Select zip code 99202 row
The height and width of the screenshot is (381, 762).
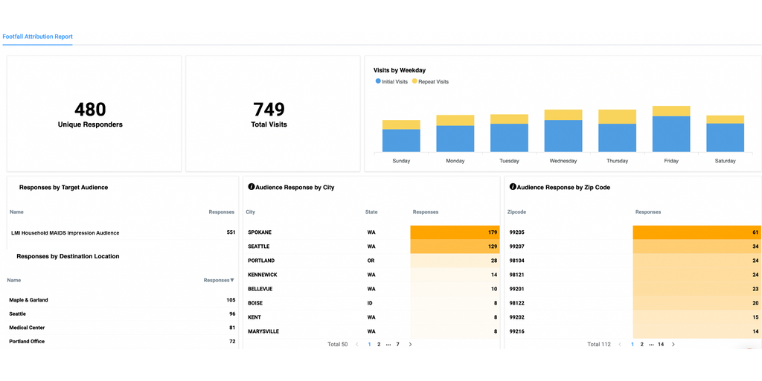[633, 317]
